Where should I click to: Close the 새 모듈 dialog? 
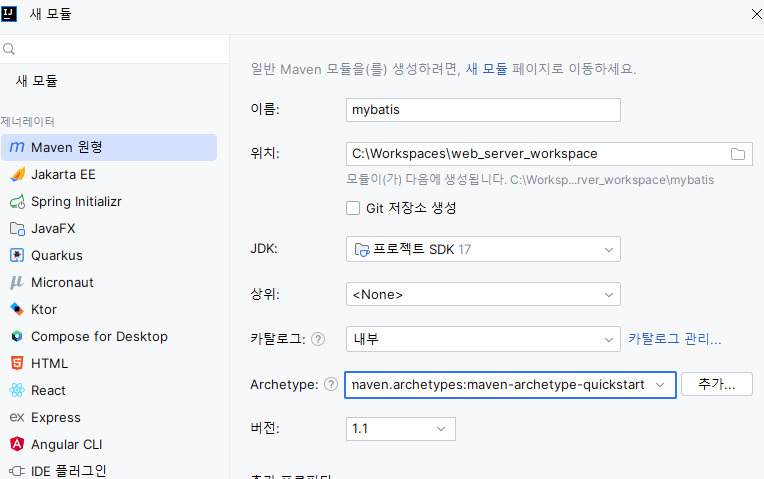756,14
